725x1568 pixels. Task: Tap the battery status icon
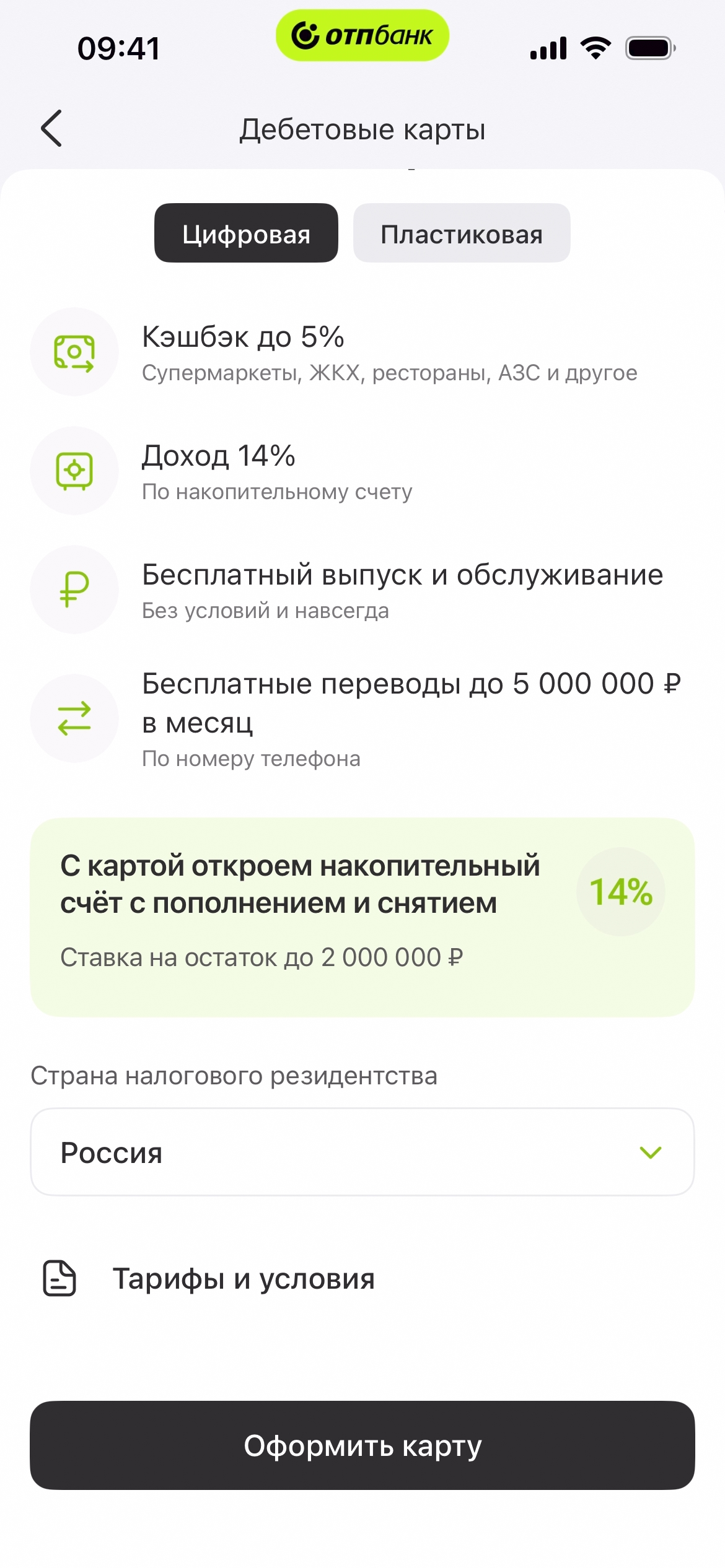coord(650,48)
